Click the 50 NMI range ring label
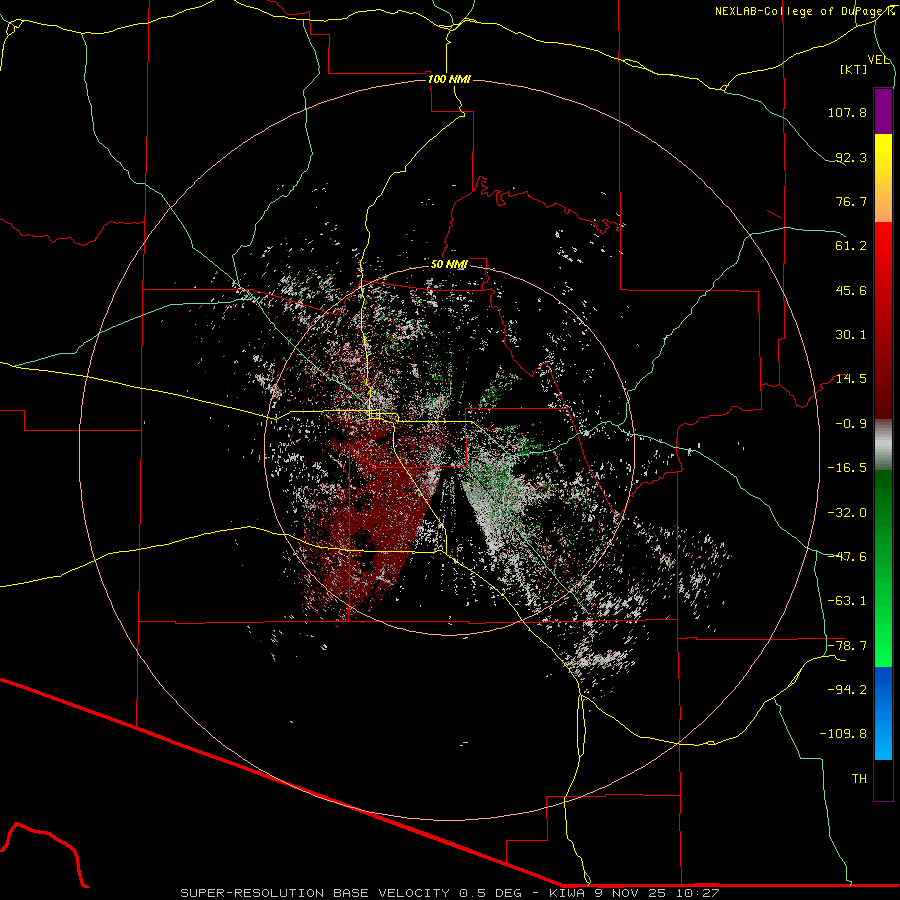900x900 pixels. click(449, 264)
